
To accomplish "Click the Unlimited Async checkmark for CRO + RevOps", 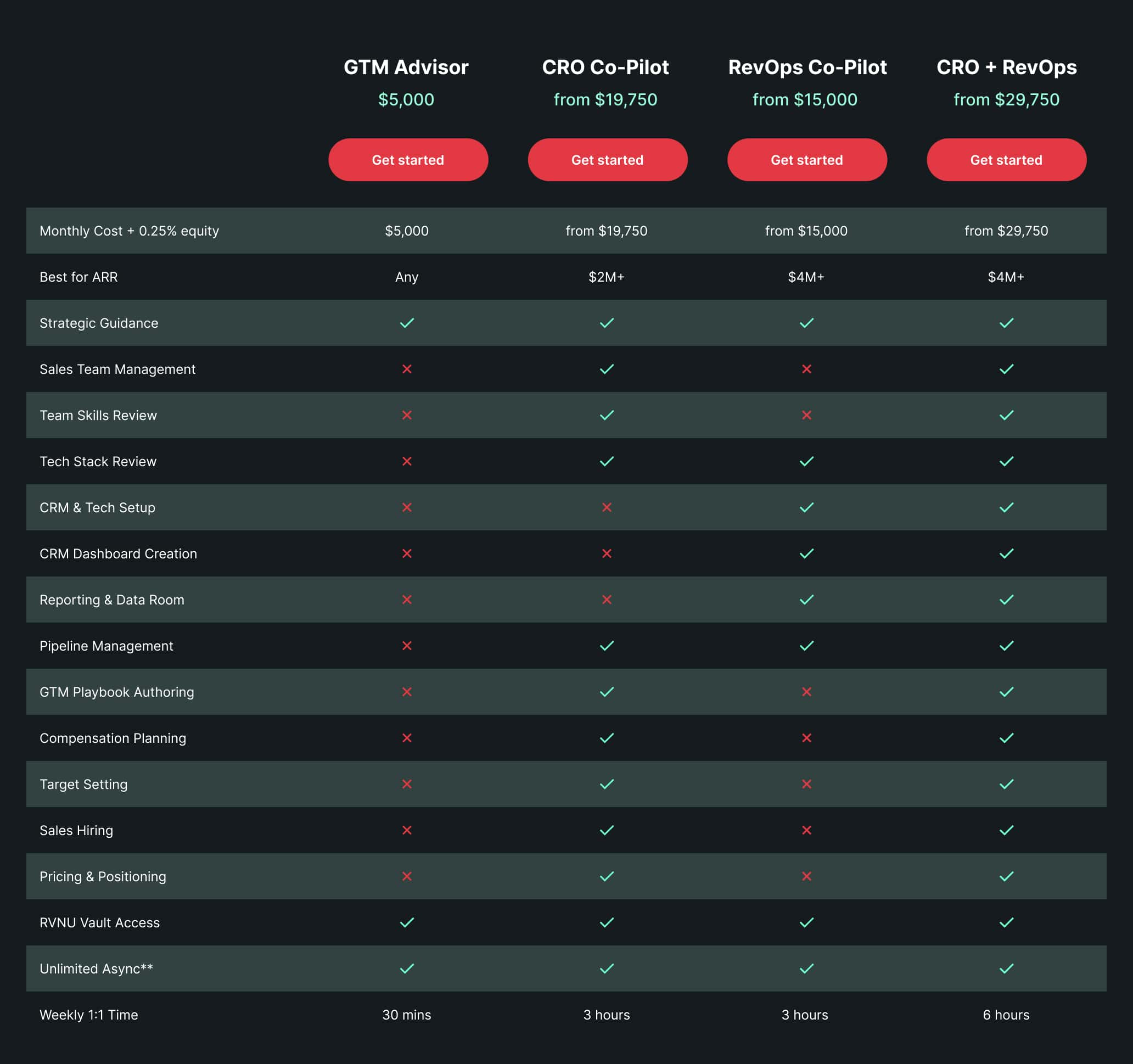I will [x=1007, y=970].
